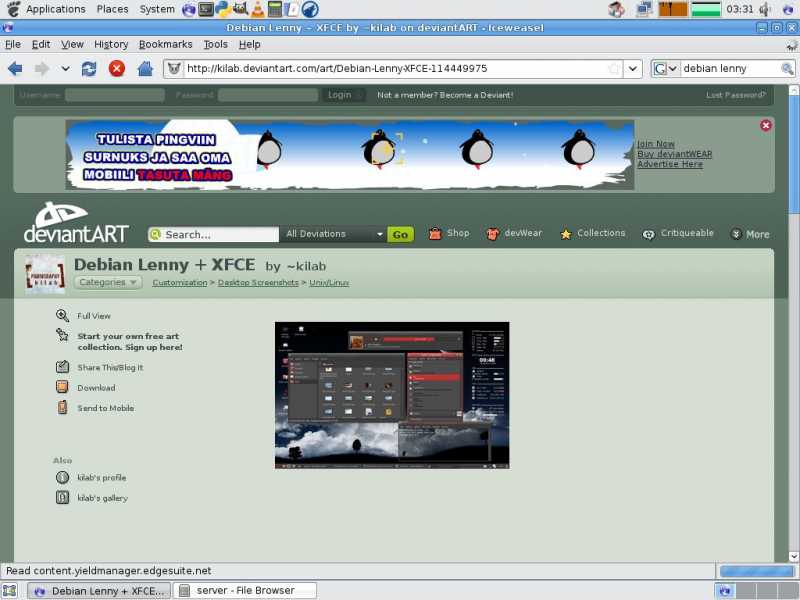Open the Join Now link
This screenshot has height=600, width=800.
coord(656,144)
